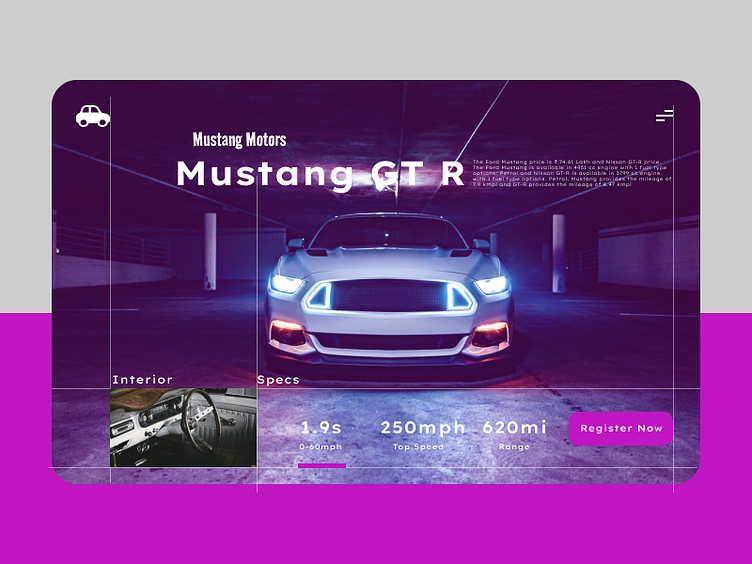The height and width of the screenshot is (564, 752).
Task: Click the Register Now button
Action: coord(621,428)
